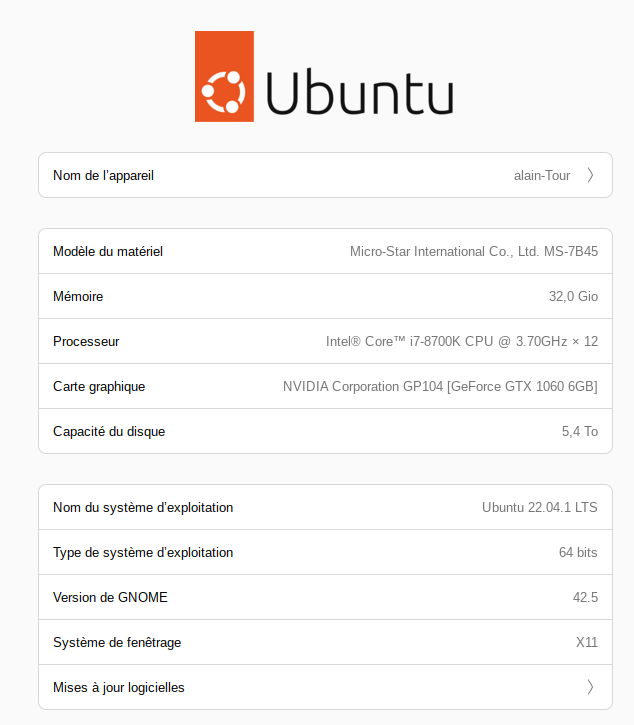Select the Ubuntu 22.04.1 LTS value
The width and height of the screenshot is (634, 725).
coord(540,508)
